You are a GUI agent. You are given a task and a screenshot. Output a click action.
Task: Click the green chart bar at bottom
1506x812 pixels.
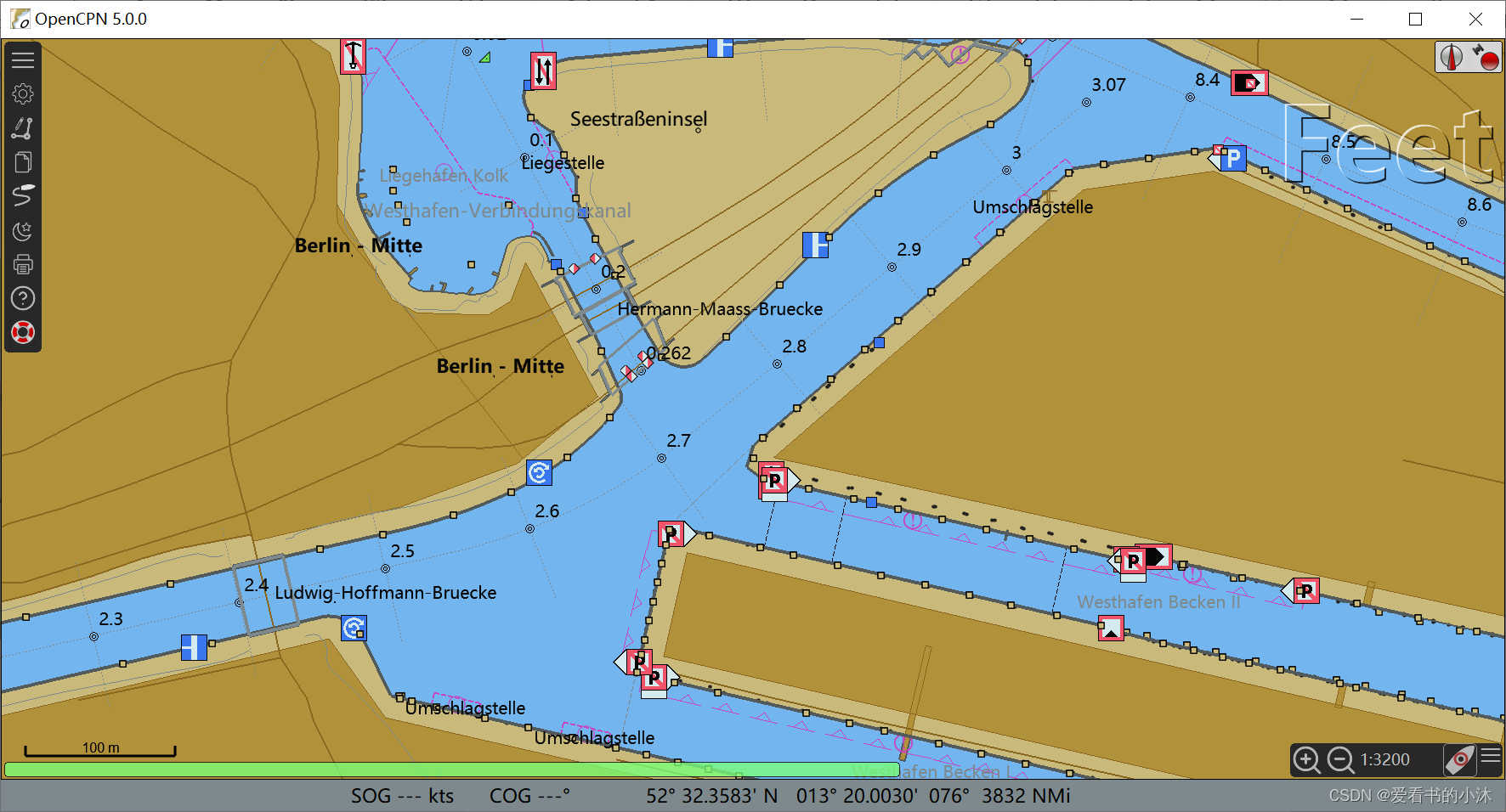(x=451, y=770)
